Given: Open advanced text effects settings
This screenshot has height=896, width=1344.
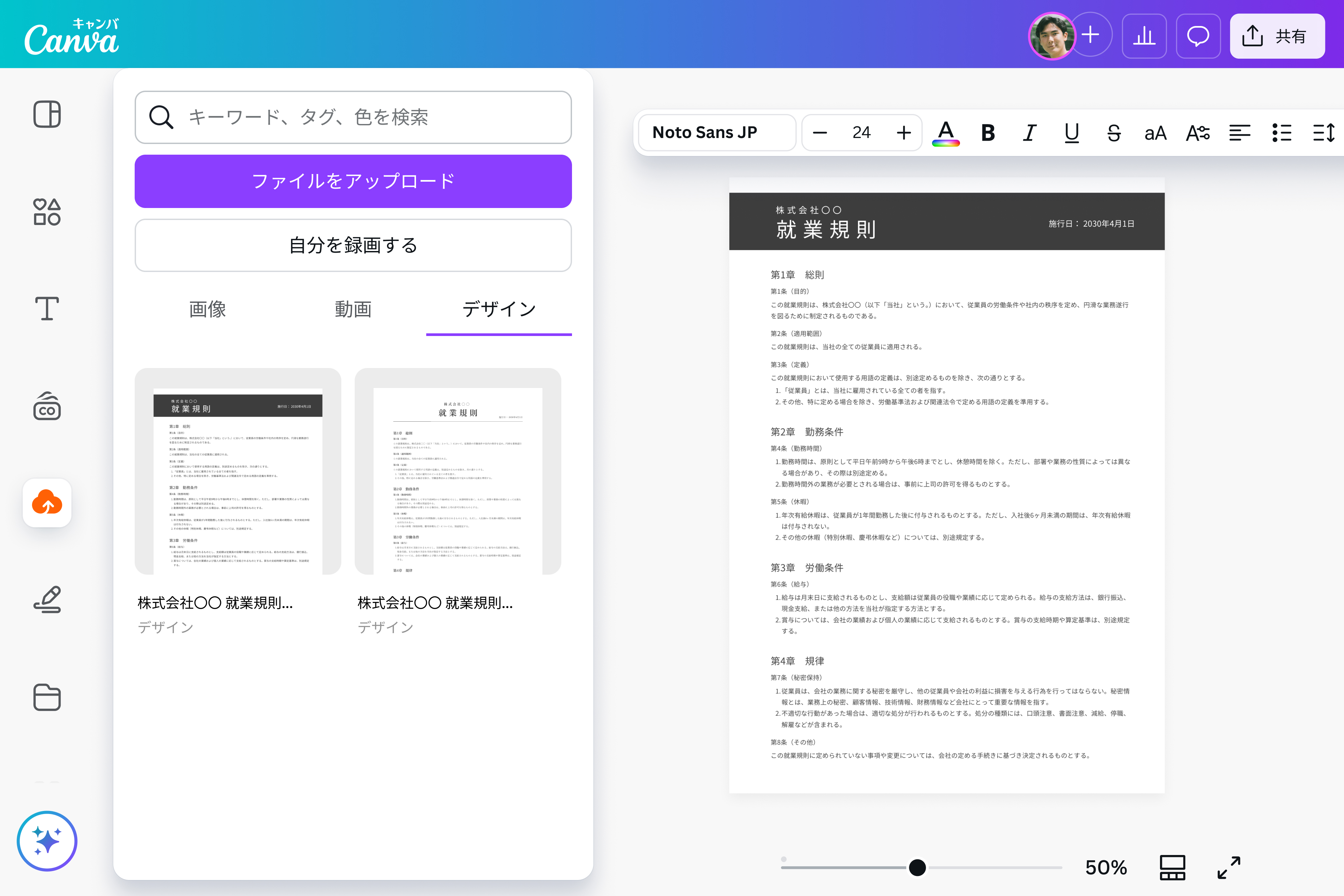Looking at the screenshot, I should 1198,133.
